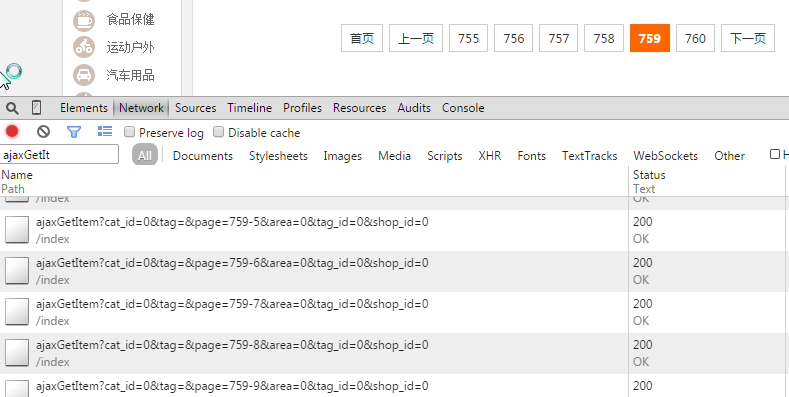Click the file icon for the page=759-7 request
This screenshot has height=397, width=789.
(17, 312)
